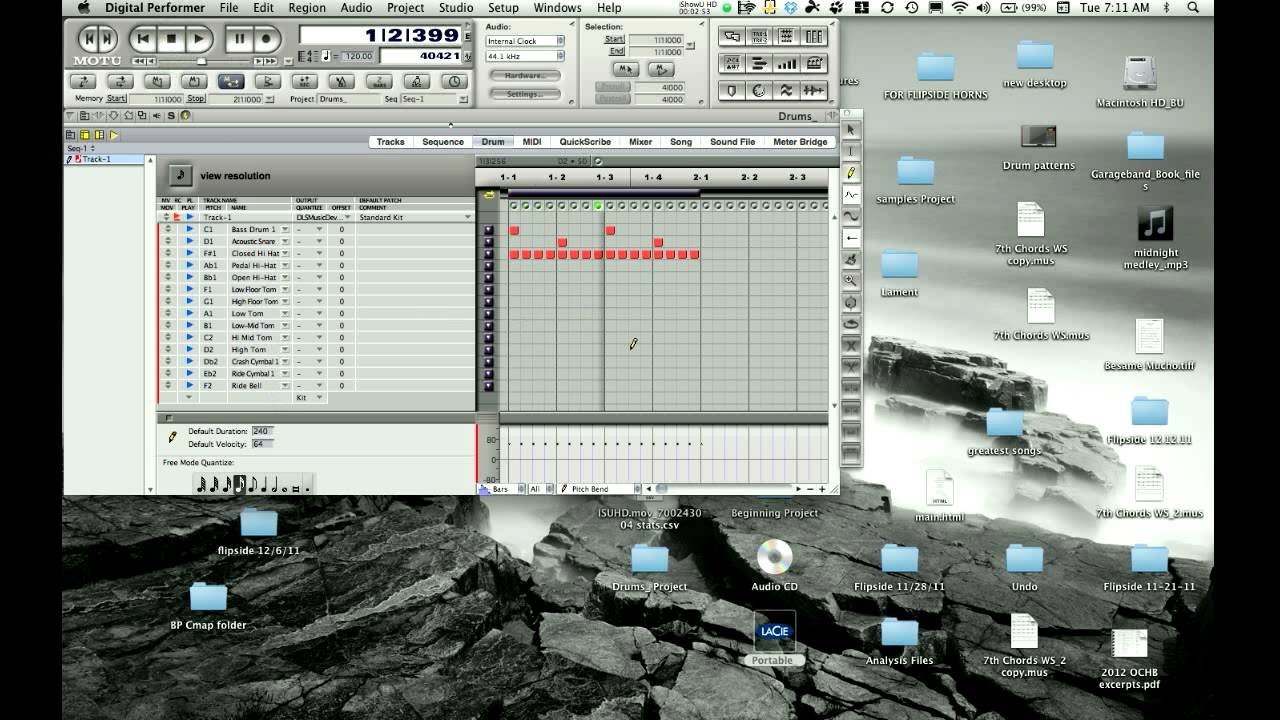Viewport: 1280px width, 720px height.
Task: Open the Closed Hi Hat name dropdown
Action: point(284,253)
